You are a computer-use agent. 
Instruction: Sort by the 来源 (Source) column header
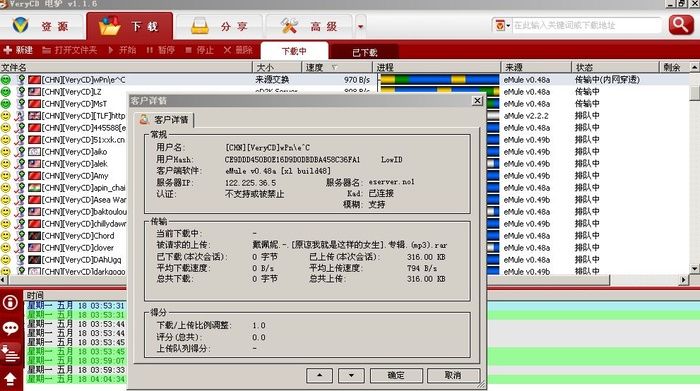point(536,67)
